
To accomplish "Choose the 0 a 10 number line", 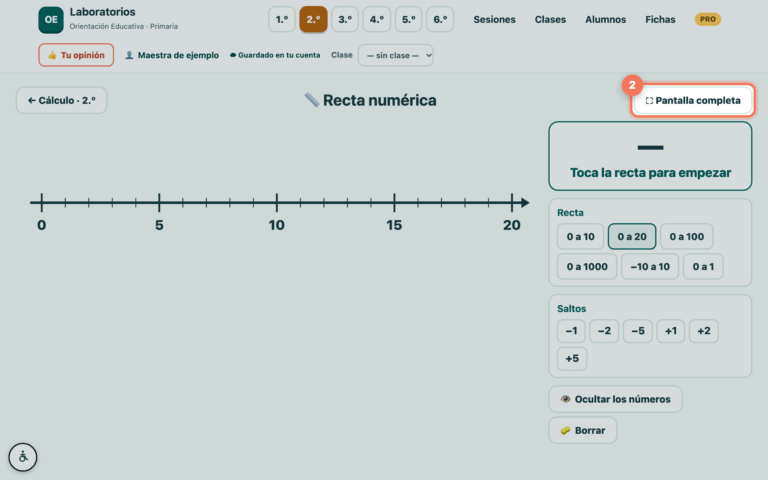I will (x=580, y=237).
